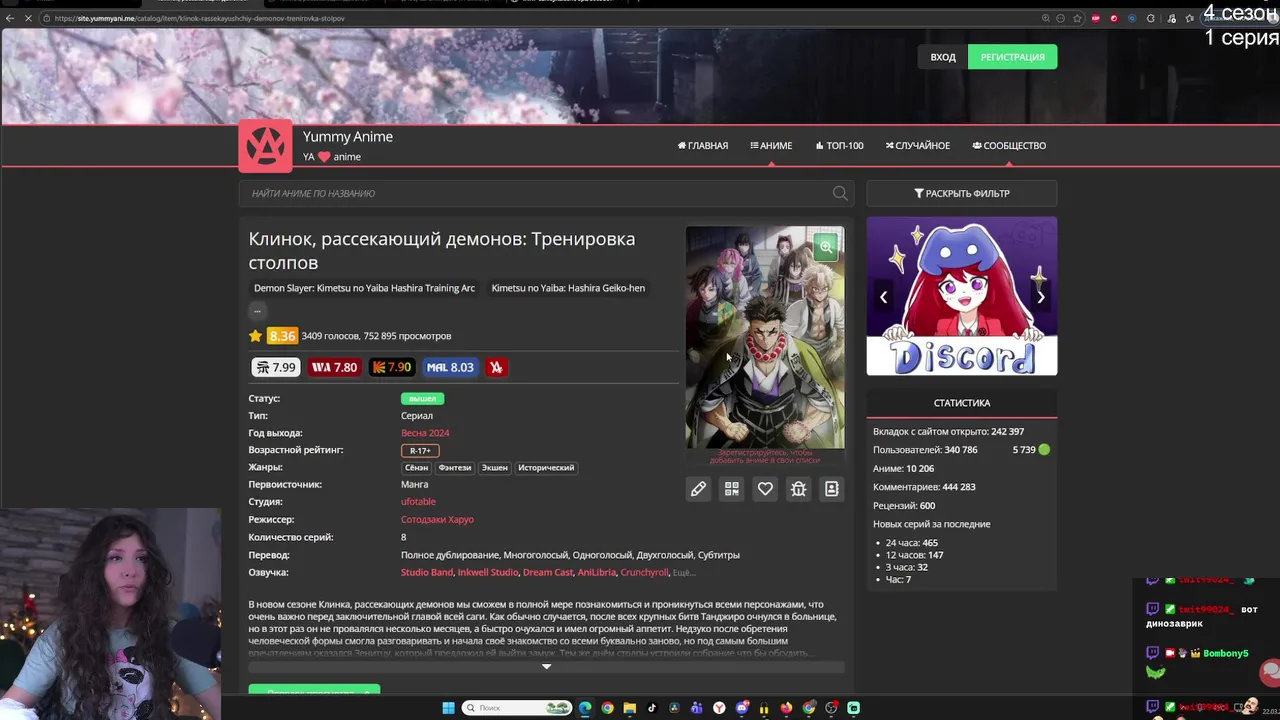Open the Windows Start menu
This screenshot has width=1280, height=720.
[x=449, y=708]
